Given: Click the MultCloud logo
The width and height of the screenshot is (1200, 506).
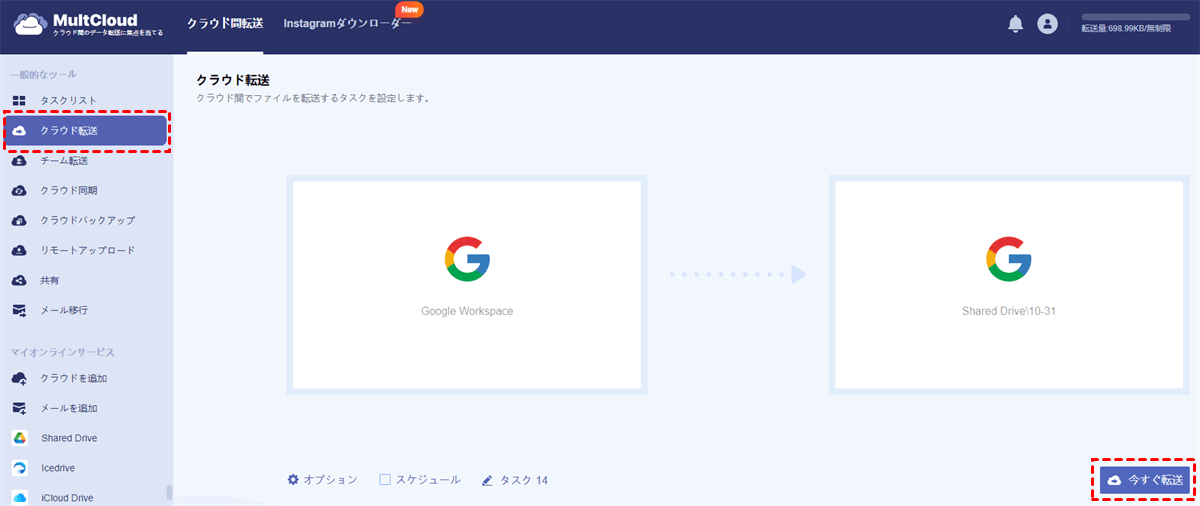Looking at the screenshot, I should click(x=90, y=24).
